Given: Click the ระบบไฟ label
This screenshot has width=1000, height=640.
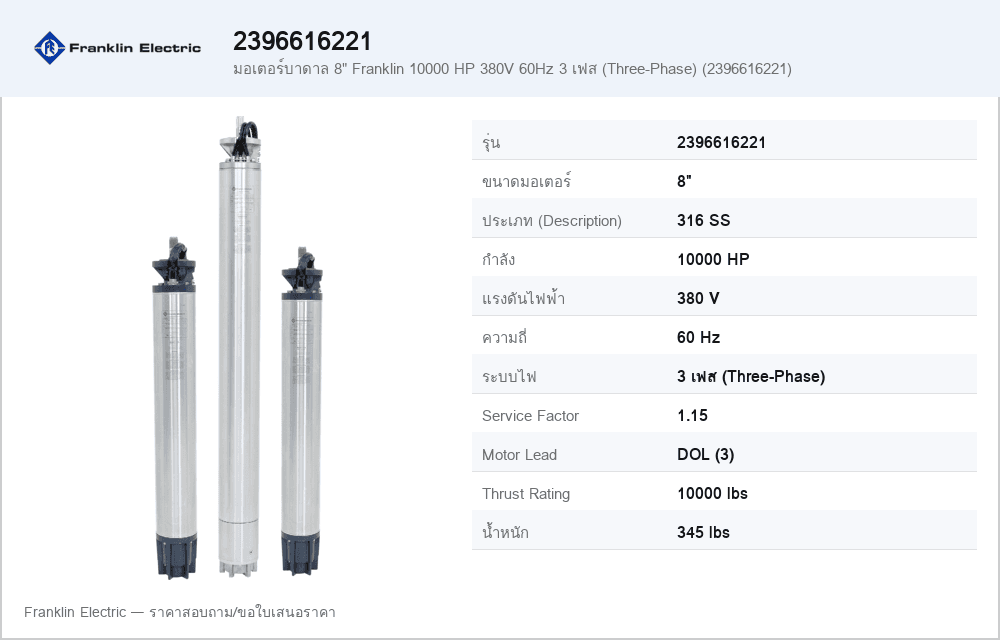Looking at the screenshot, I should click(x=509, y=376).
